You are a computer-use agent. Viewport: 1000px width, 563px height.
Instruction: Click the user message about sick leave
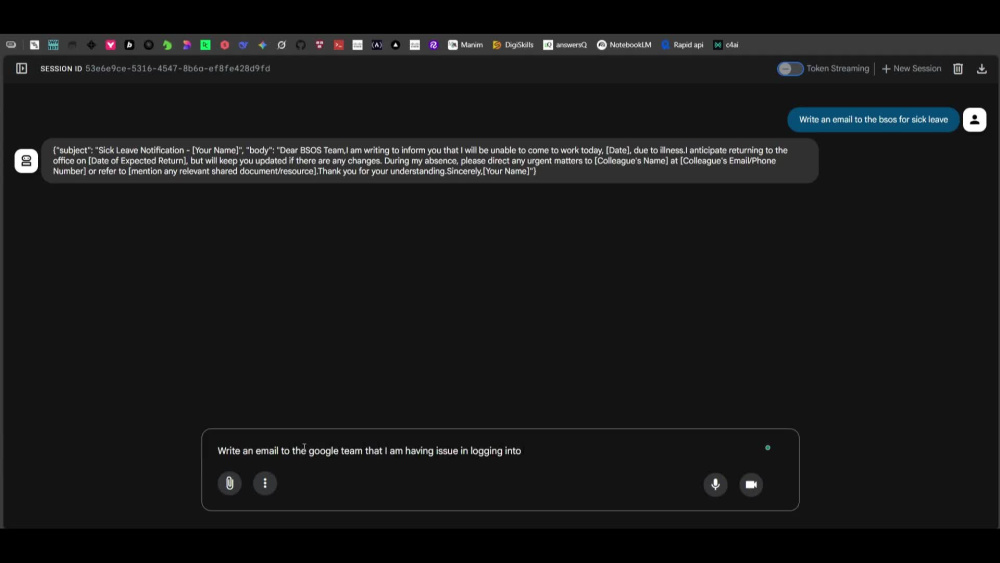click(x=873, y=120)
